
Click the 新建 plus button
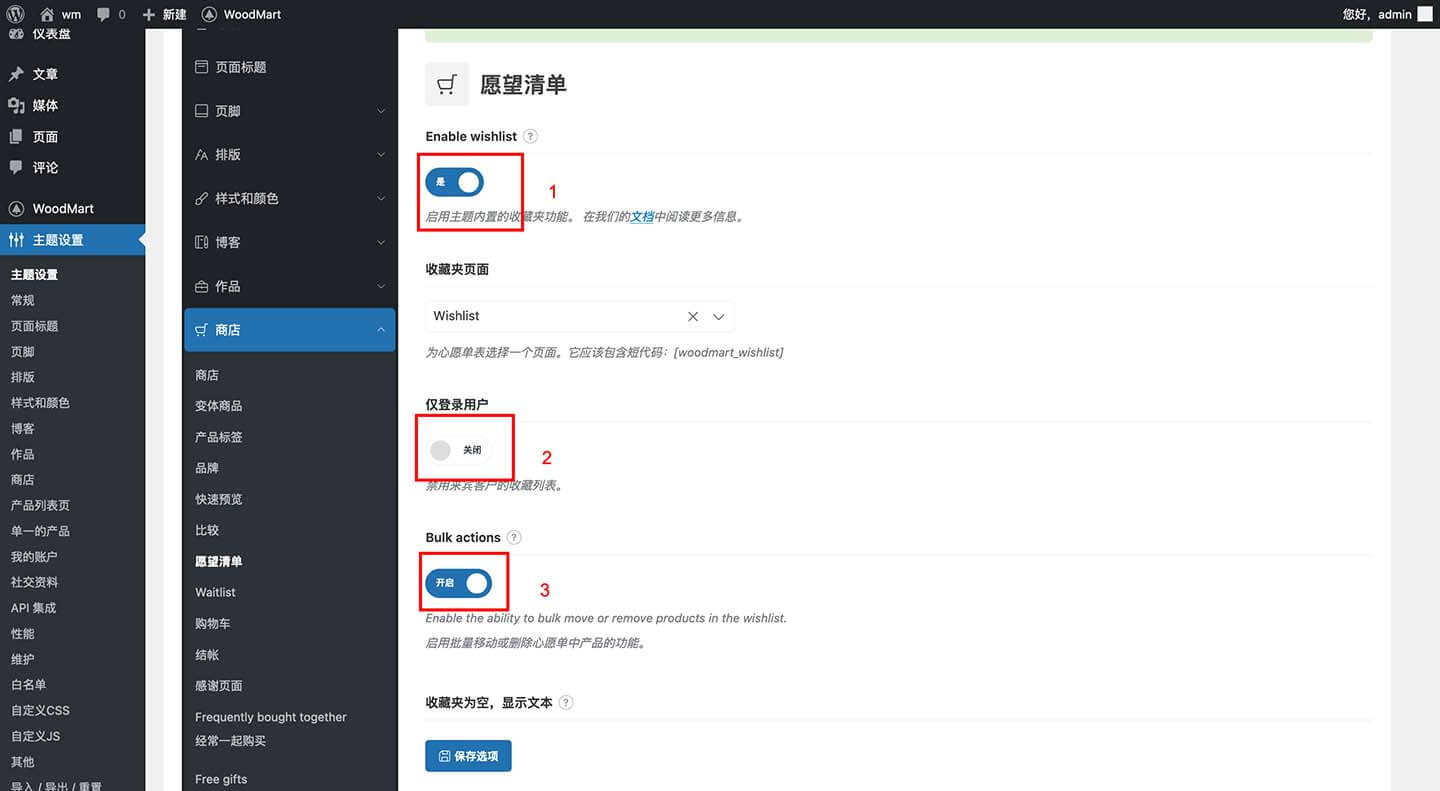164,14
